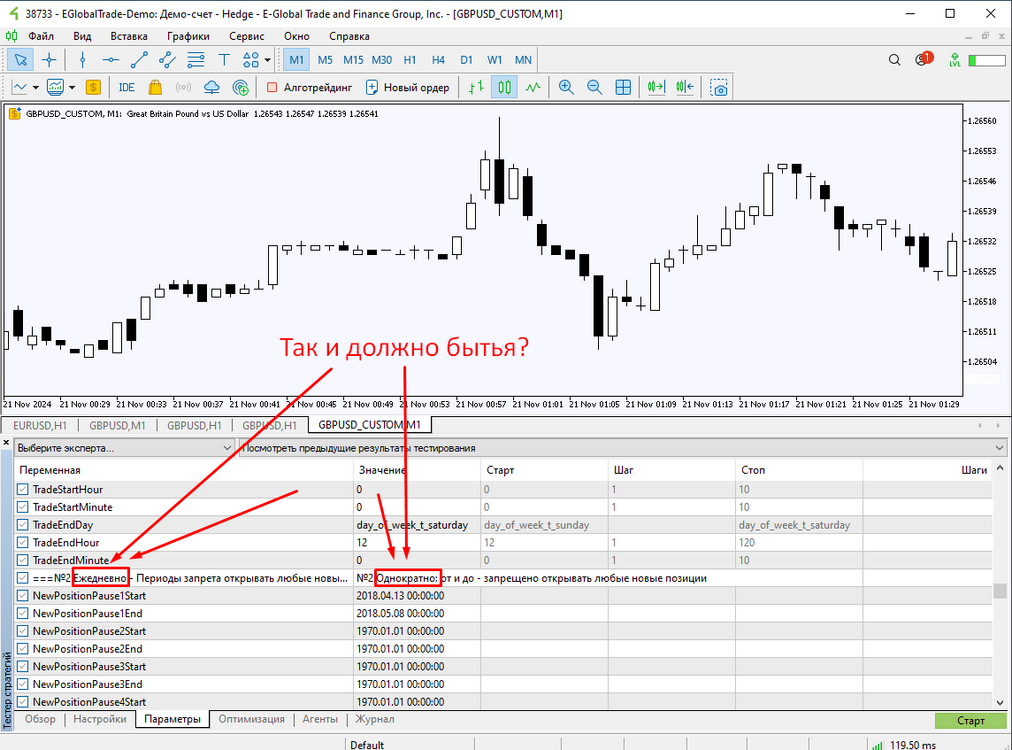Select the trendline drawing tool
Image resolution: width=1012 pixels, height=750 pixels.
tap(139, 60)
